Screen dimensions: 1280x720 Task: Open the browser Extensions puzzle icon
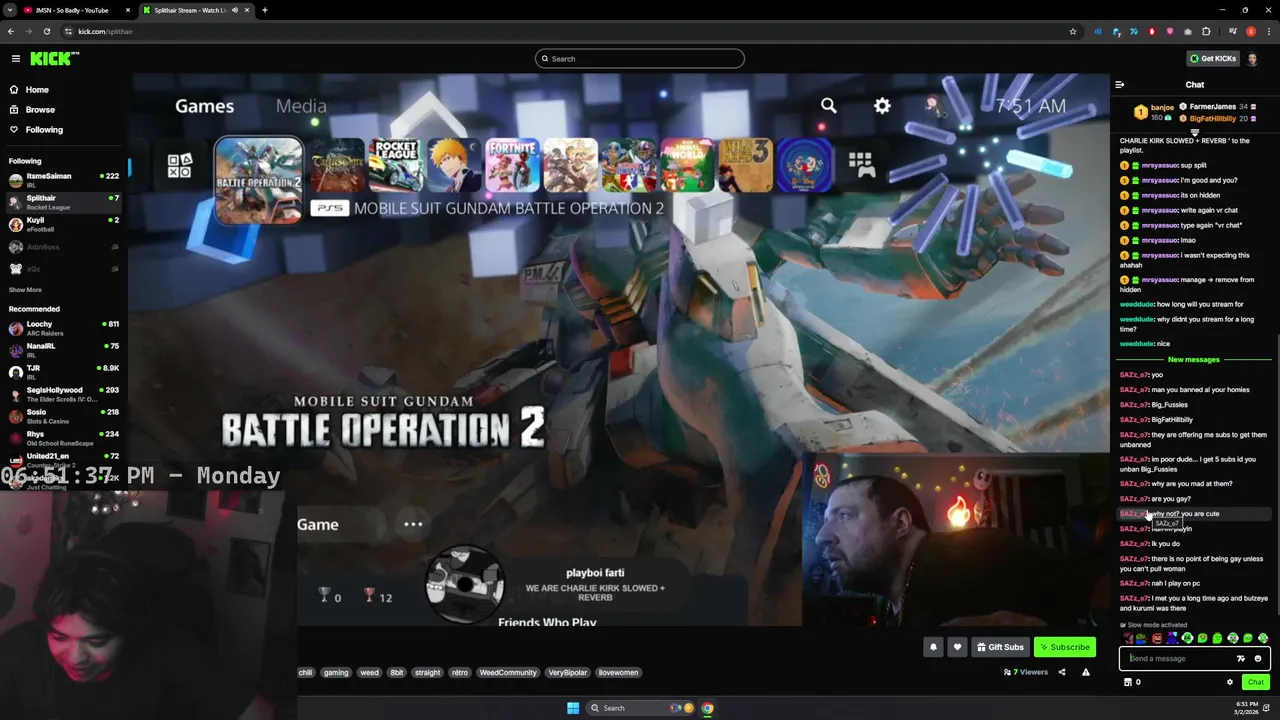(x=1206, y=31)
